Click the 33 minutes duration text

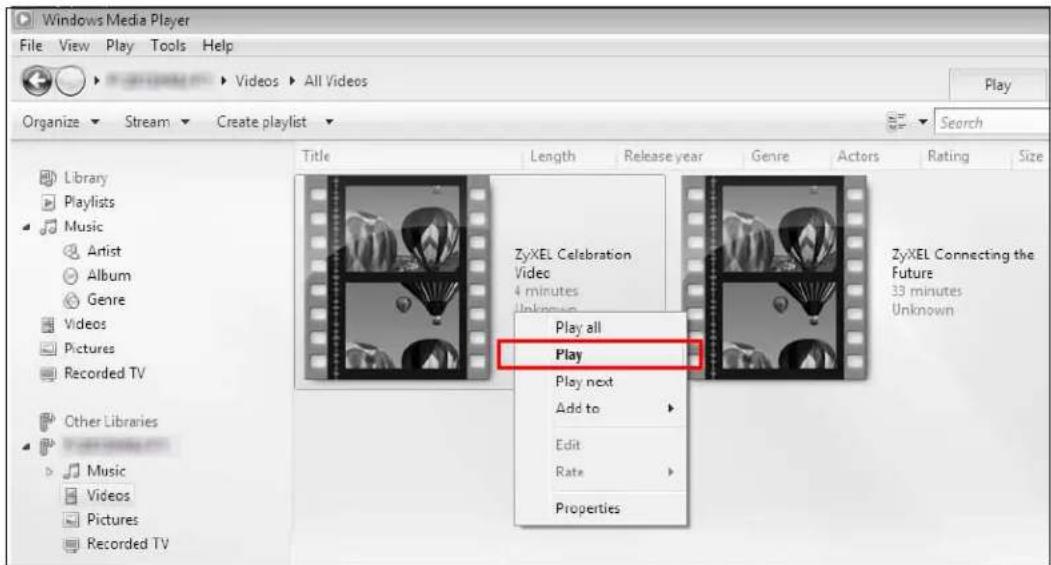point(926,291)
